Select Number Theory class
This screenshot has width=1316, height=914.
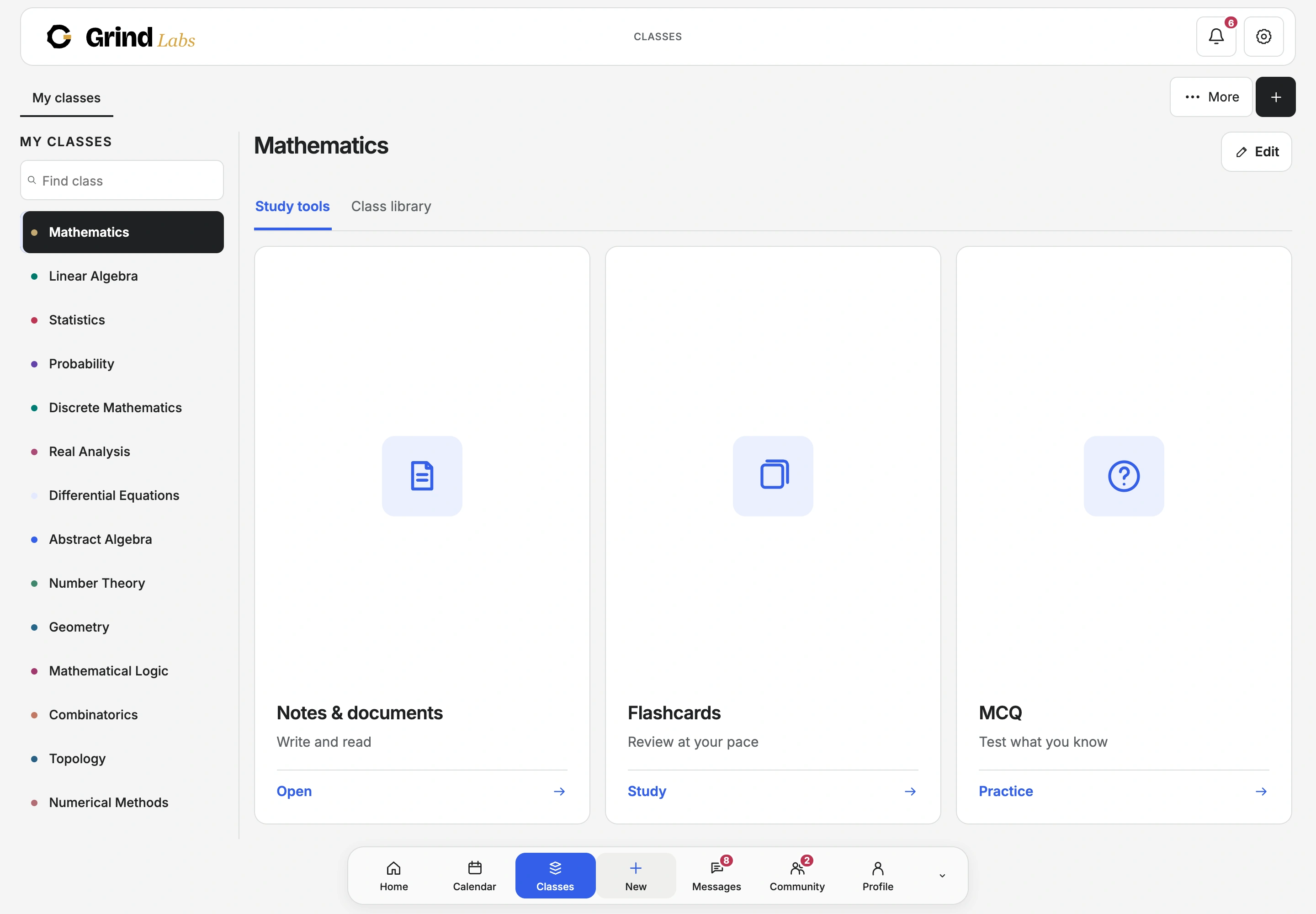pyautogui.click(x=122, y=583)
